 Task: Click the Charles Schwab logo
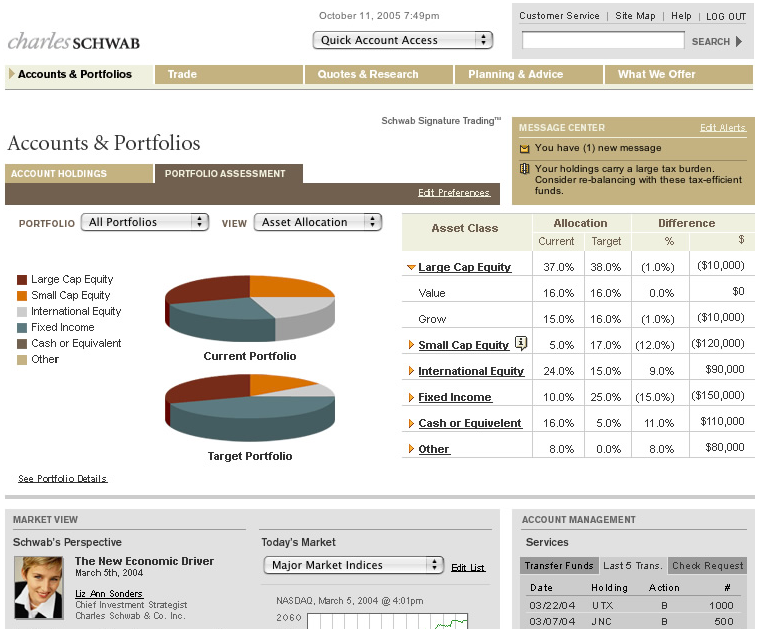[73, 42]
